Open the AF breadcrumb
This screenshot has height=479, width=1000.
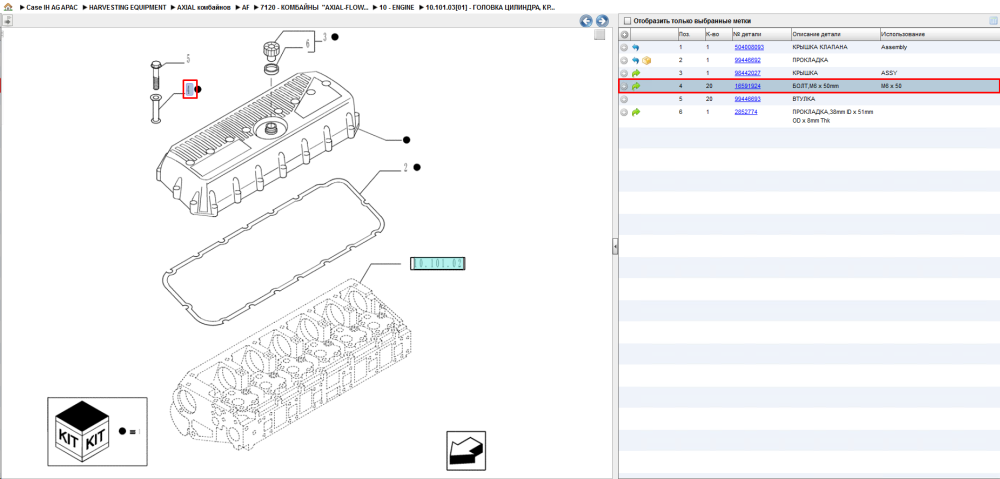pos(246,7)
